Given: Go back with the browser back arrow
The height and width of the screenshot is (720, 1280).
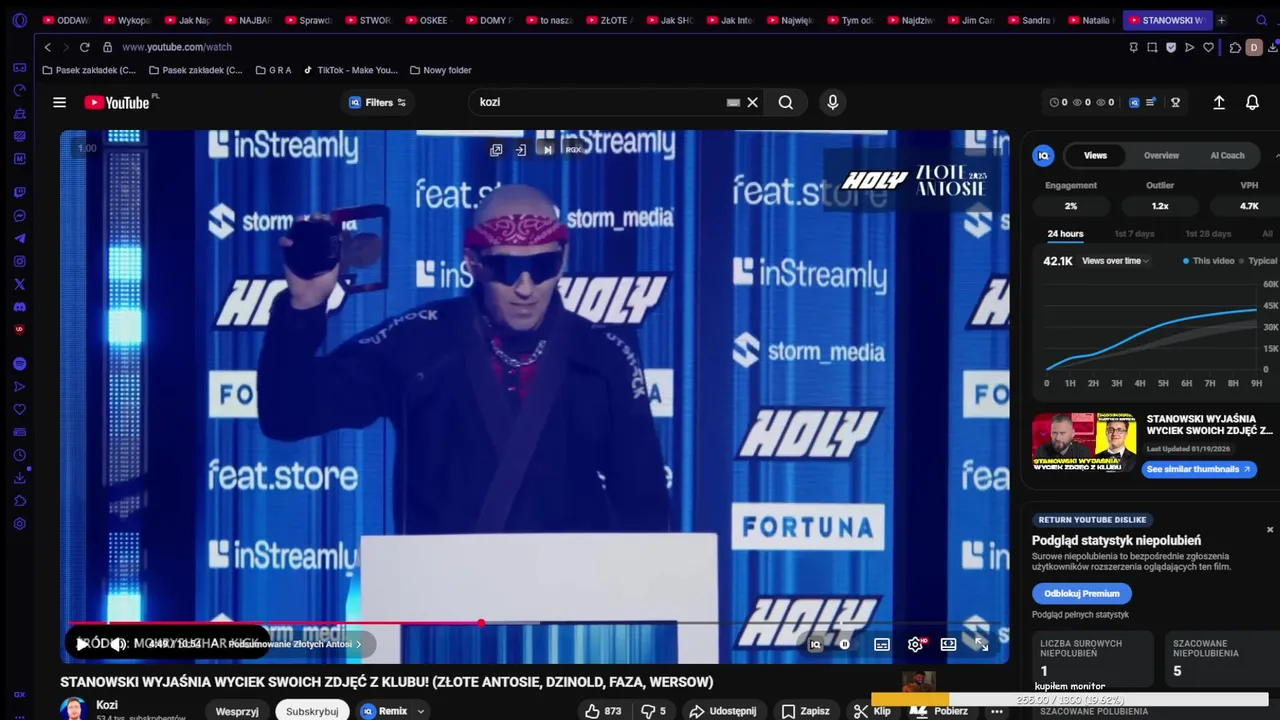Looking at the screenshot, I should click(x=47, y=47).
